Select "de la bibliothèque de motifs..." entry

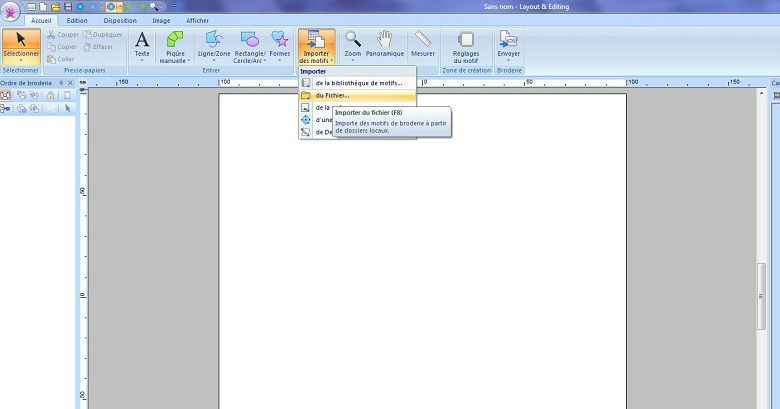point(357,83)
